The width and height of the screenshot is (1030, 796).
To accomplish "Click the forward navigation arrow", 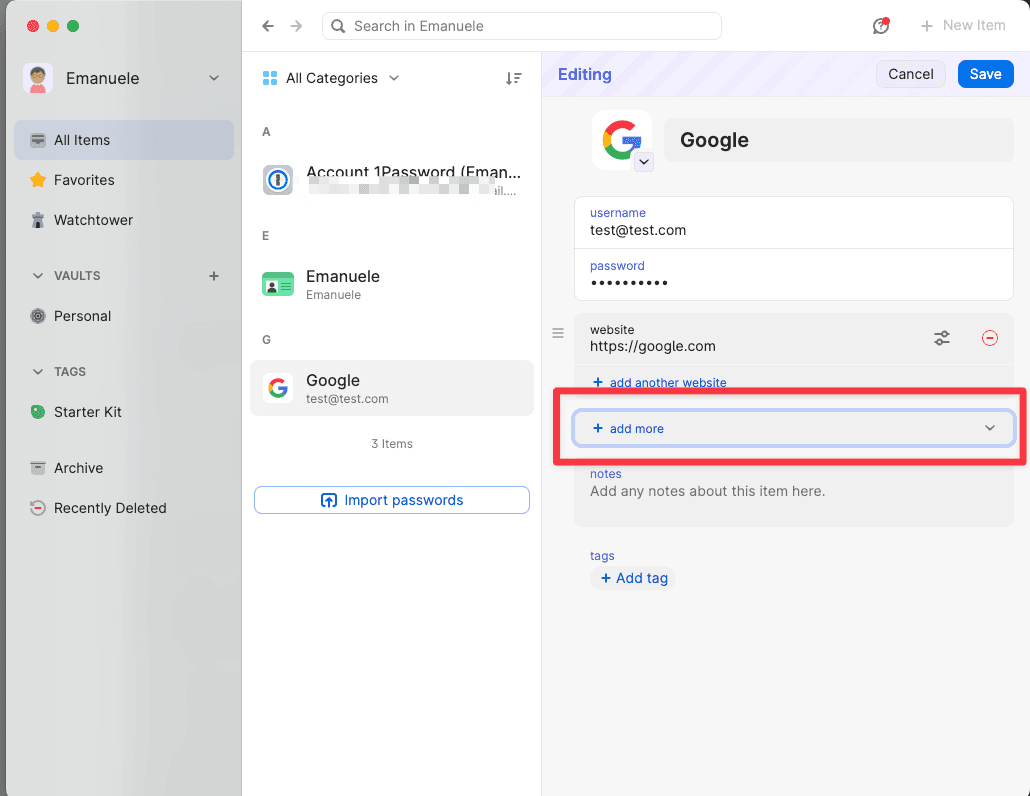I will coord(296,26).
